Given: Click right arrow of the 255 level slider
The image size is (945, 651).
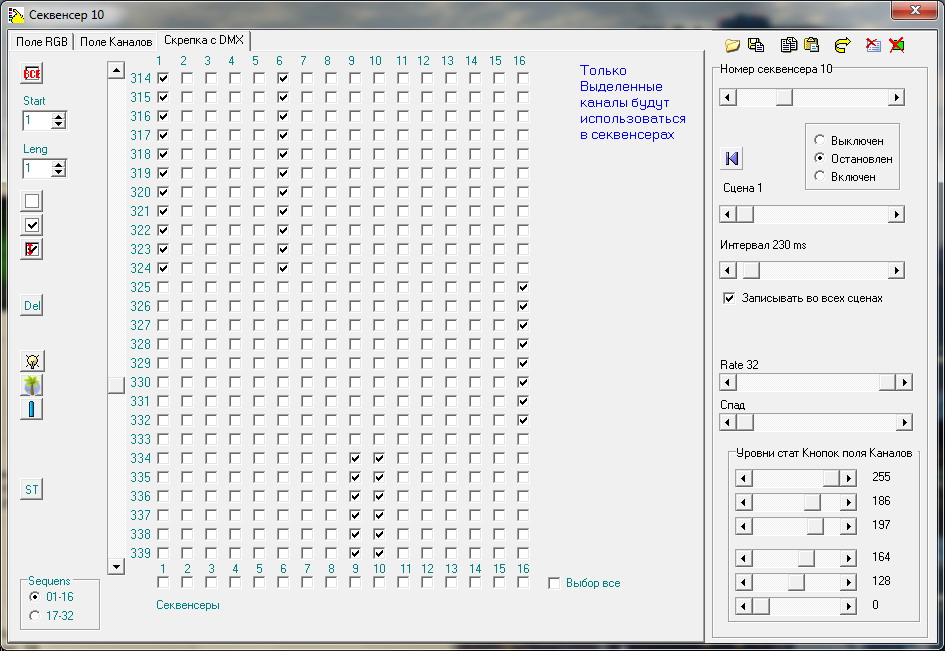Looking at the screenshot, I should [x=849, y=478].
